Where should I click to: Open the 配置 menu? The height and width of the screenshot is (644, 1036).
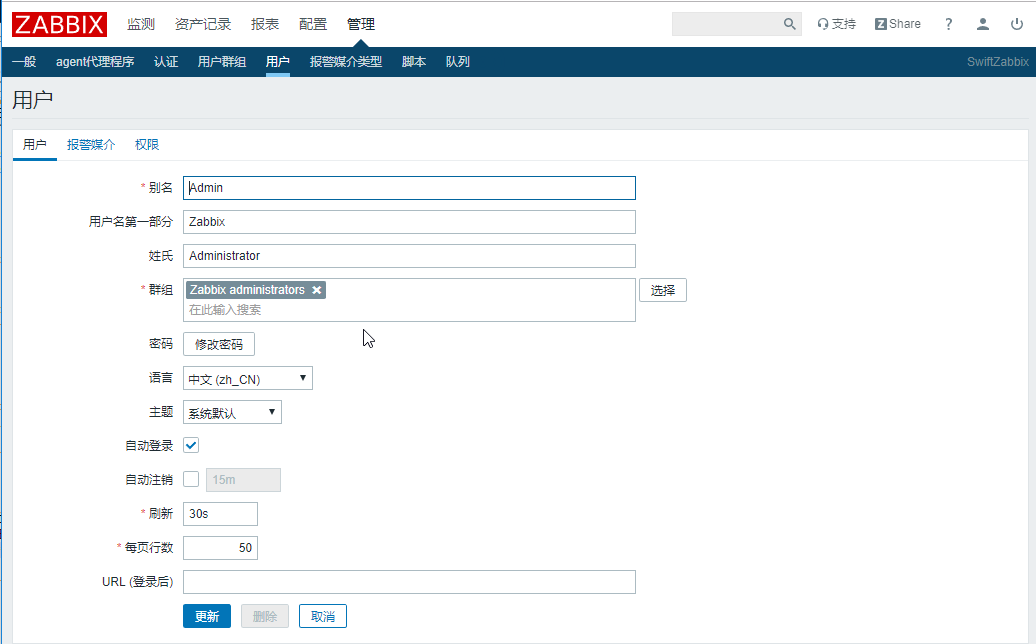click(x=313, y=24)
